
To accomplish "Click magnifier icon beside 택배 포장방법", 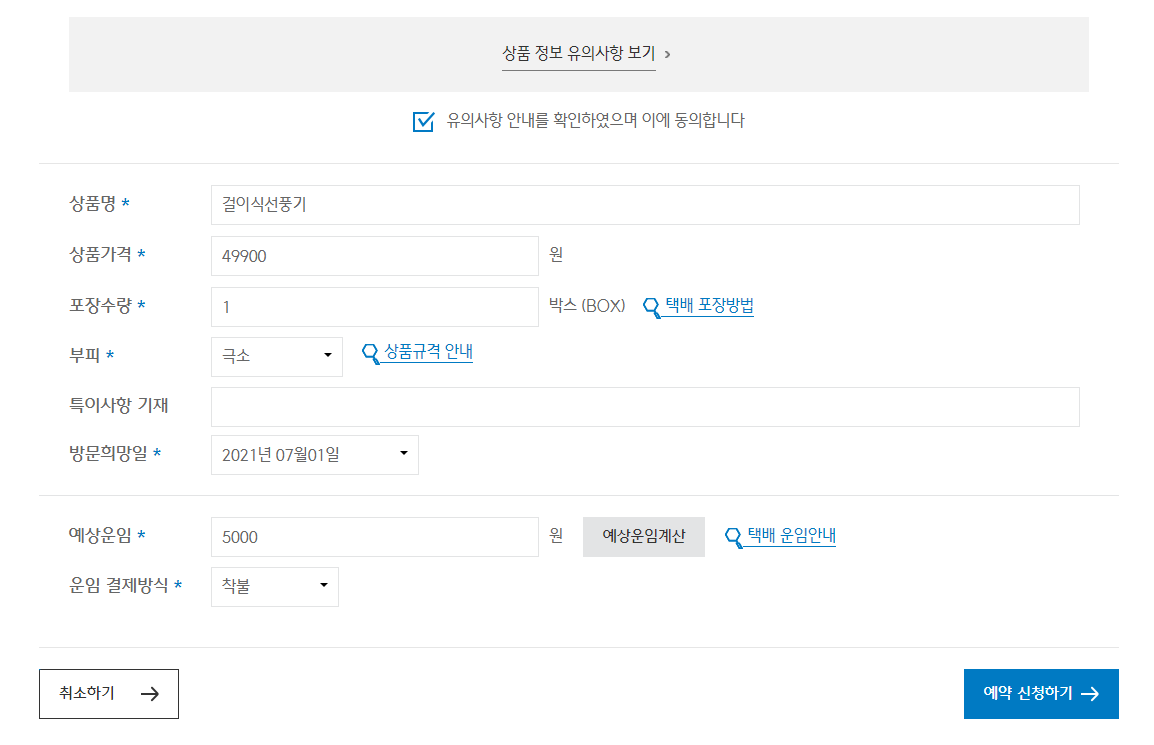I will [x=652, y=307].
